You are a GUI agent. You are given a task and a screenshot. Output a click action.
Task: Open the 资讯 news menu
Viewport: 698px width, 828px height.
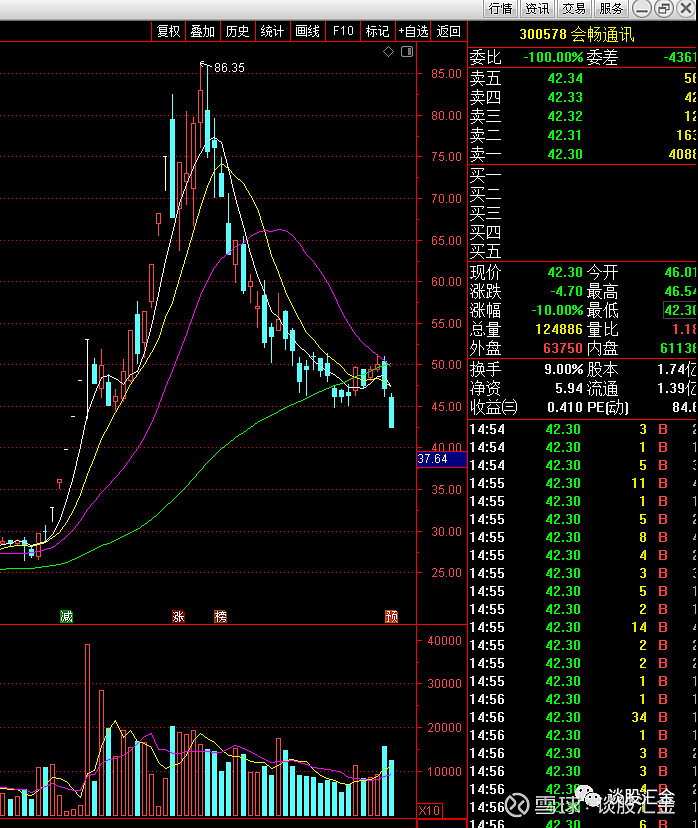[x=537, y=9]
